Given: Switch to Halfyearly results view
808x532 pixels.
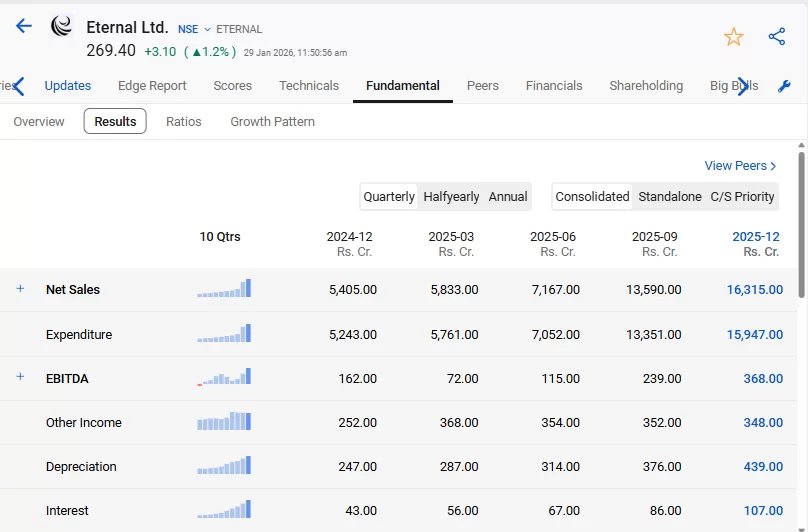Looking at the screenshot, I should 451,197.
